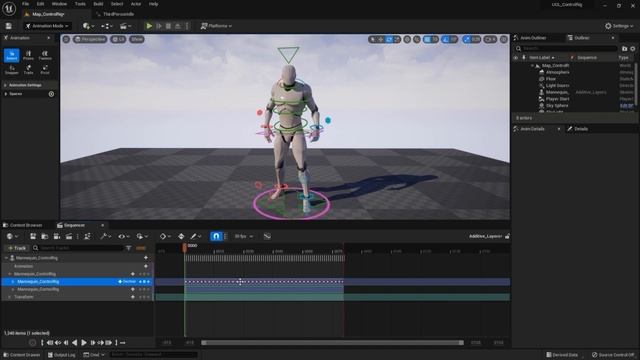This screenshot has height=360, width=640.
Task: Click the Unreal Engine logo icon
Action: click(x=9, y=9)
